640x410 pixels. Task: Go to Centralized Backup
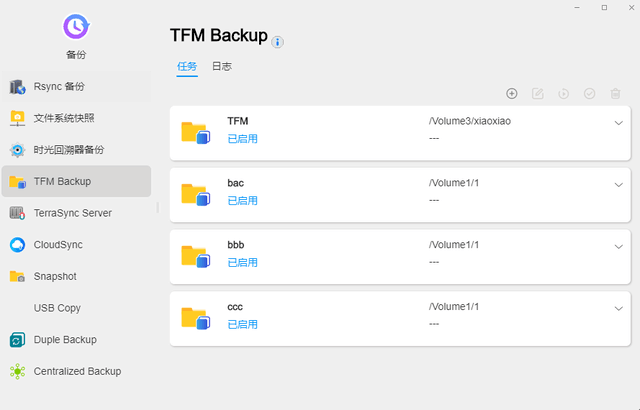coord(76,371)
